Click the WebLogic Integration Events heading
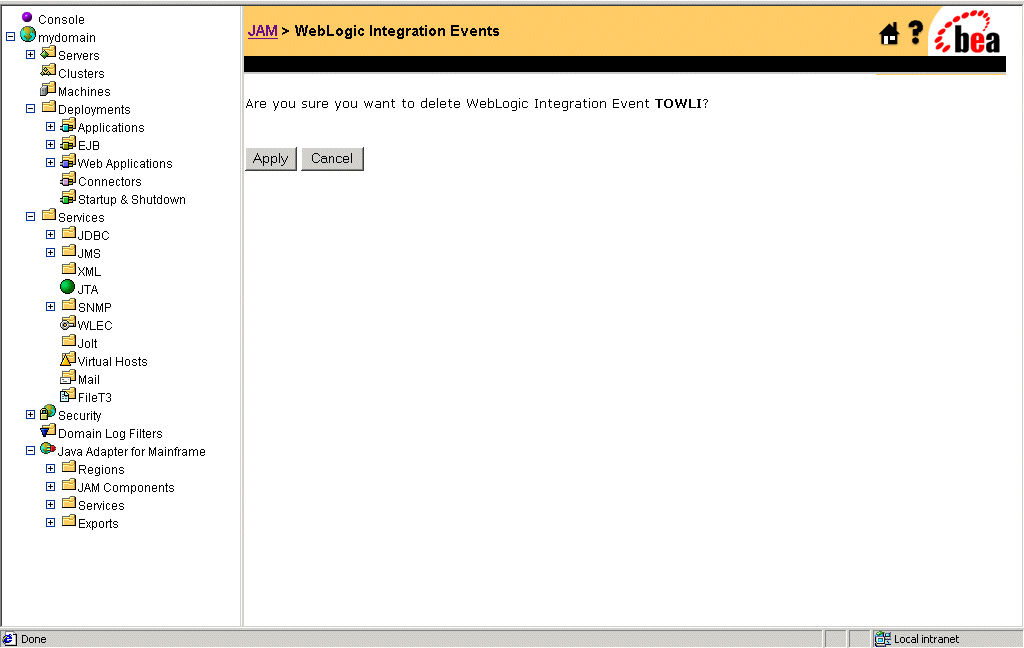The image size is (1024, 648). [397, 31]
